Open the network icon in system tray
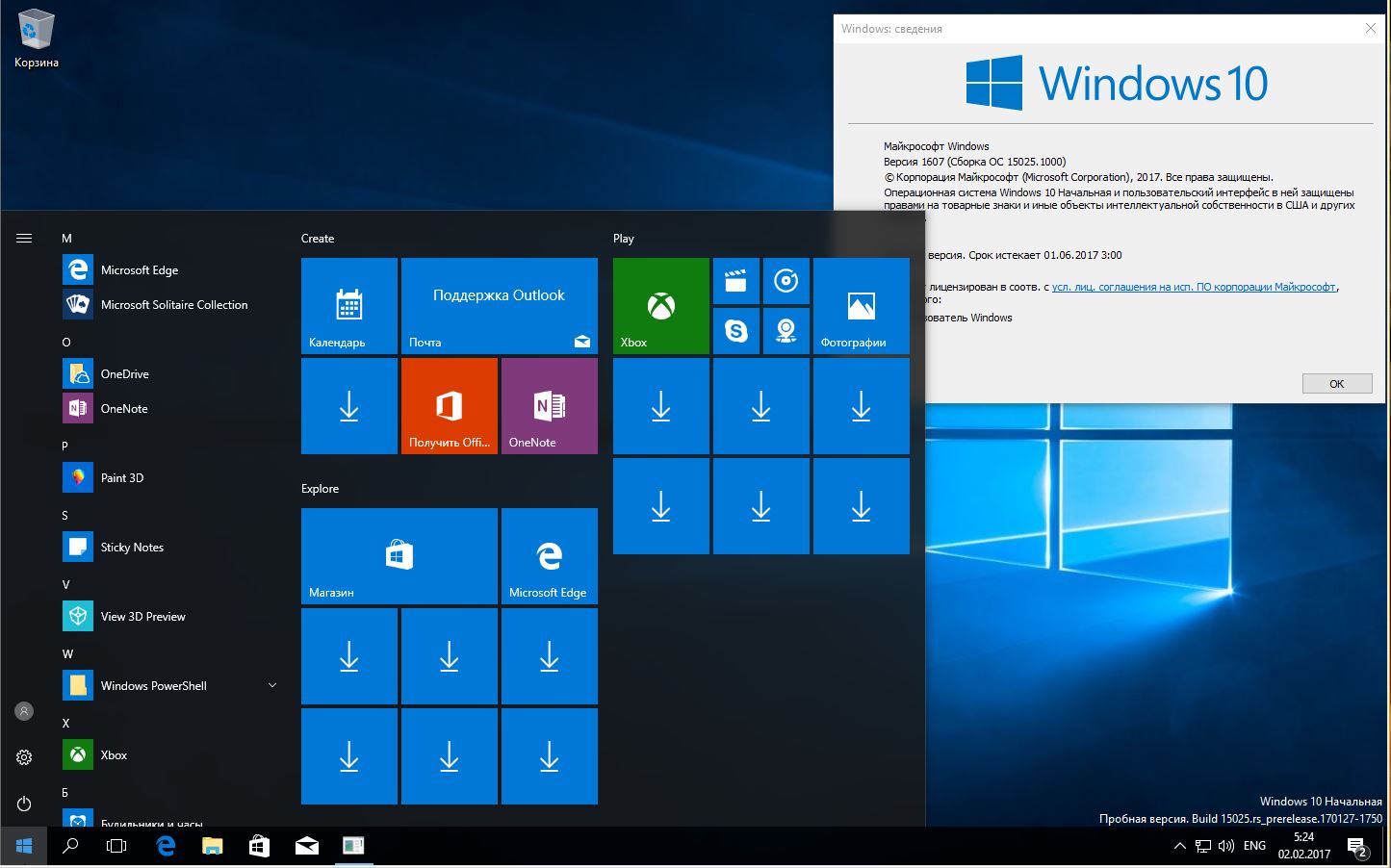 click(1203, 846)
